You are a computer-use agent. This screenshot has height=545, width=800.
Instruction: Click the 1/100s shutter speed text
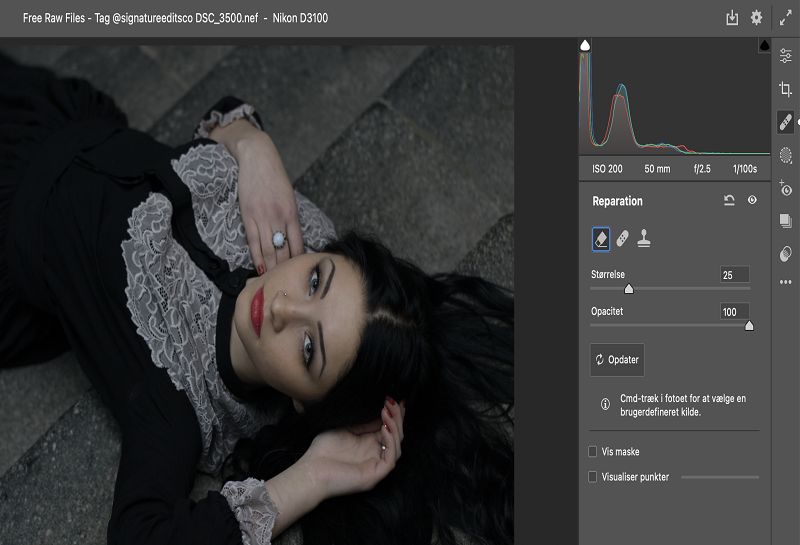click(745, 169)
